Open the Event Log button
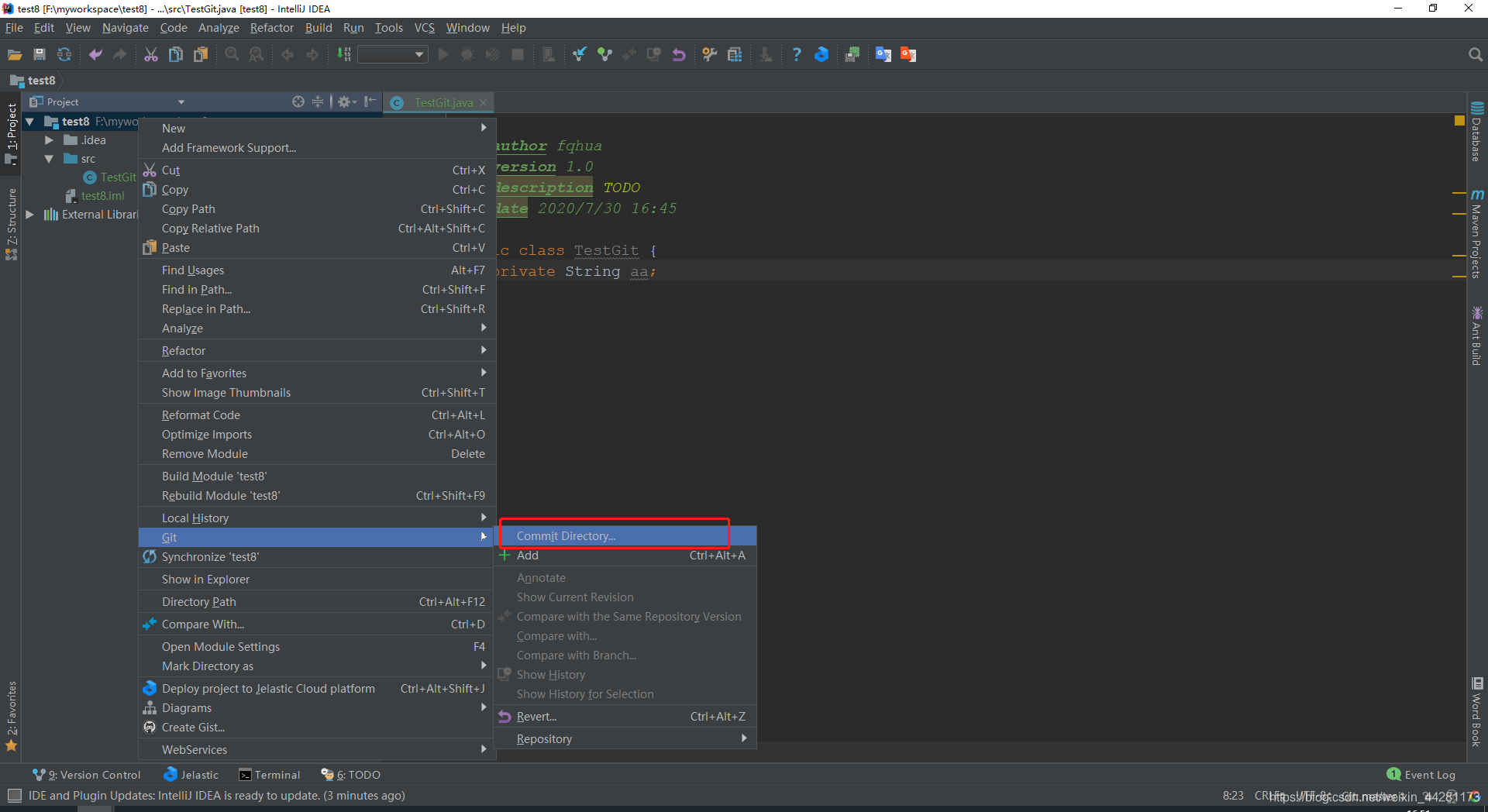The width and height of the screenshot is (1488, 812). (x=1421, y=775)
